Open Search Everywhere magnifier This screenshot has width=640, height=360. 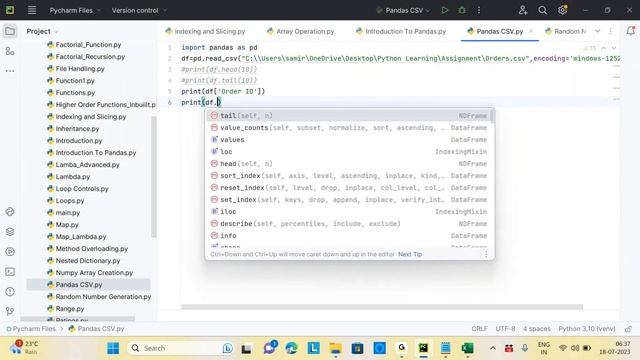[x=542, y=10]
